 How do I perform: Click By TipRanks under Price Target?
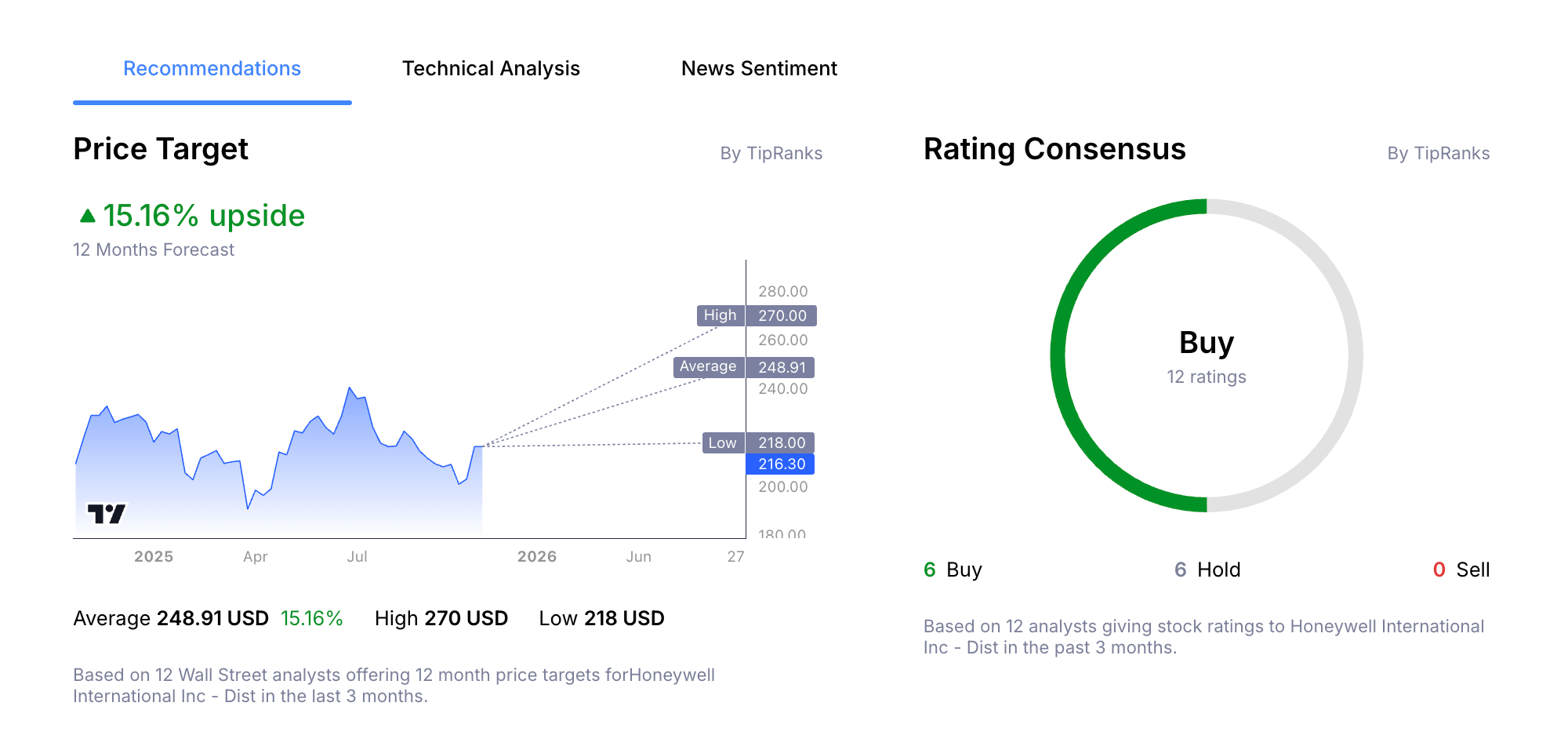point(771,154)
